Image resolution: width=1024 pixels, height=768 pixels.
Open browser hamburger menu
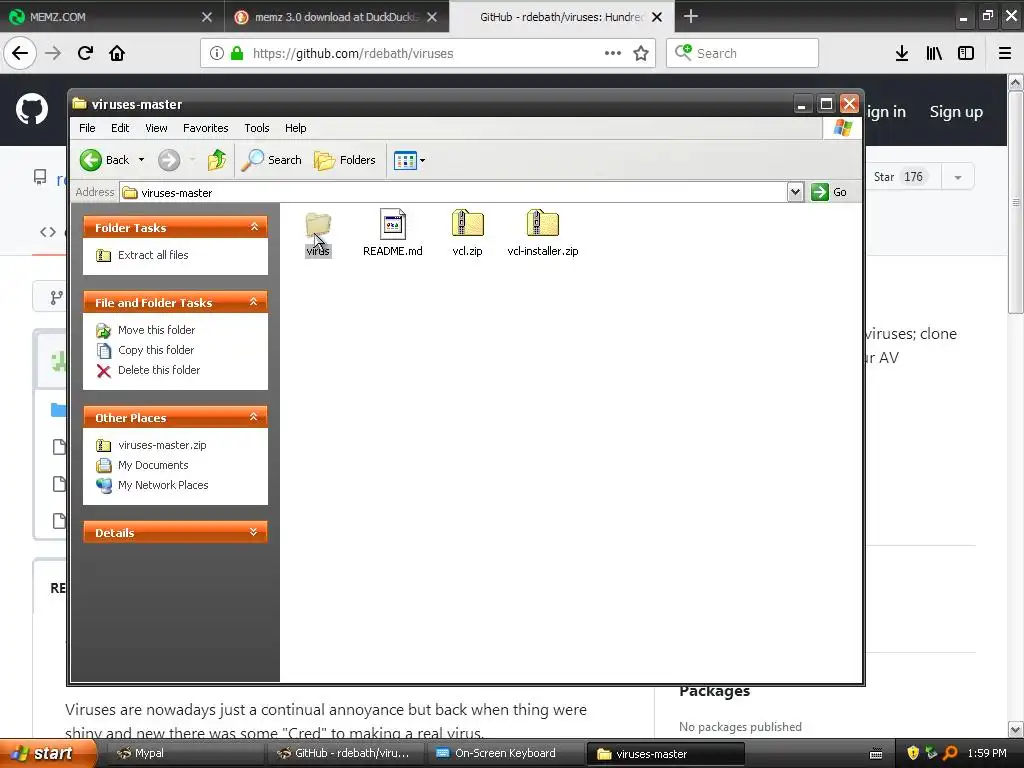tap(1005, 53)
